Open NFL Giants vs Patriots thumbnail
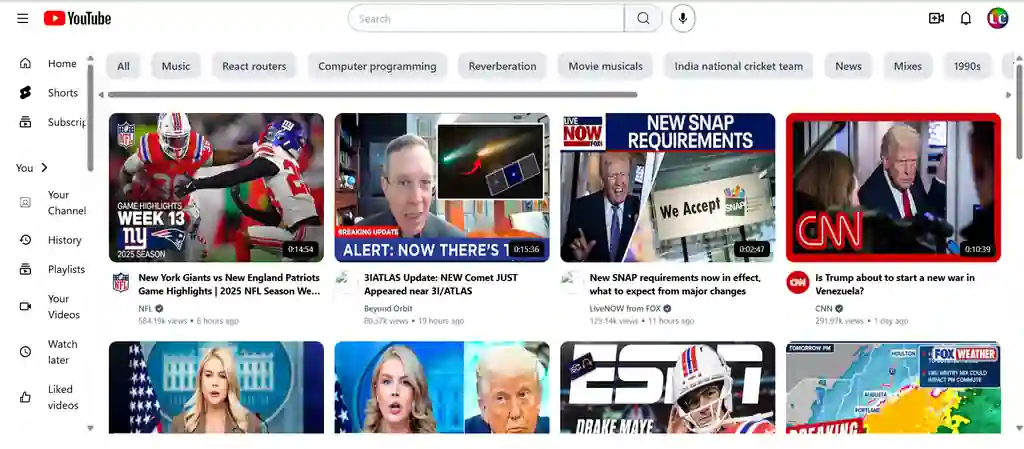The width and height of the screenshot is (1024, 449). [216, 187]
